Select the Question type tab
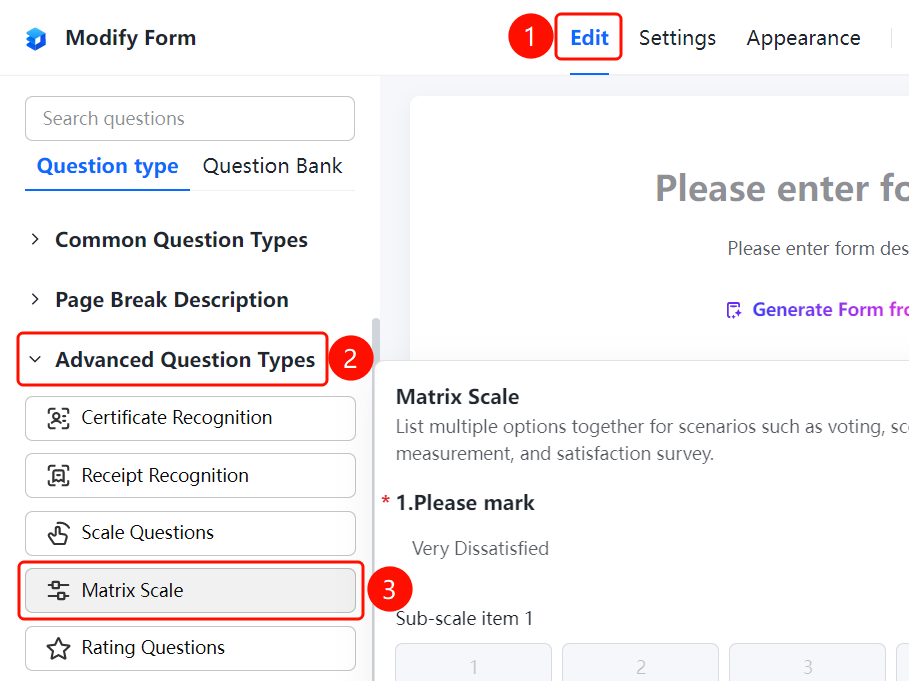The width and height of the screenshot is (909, 681). 107,166
